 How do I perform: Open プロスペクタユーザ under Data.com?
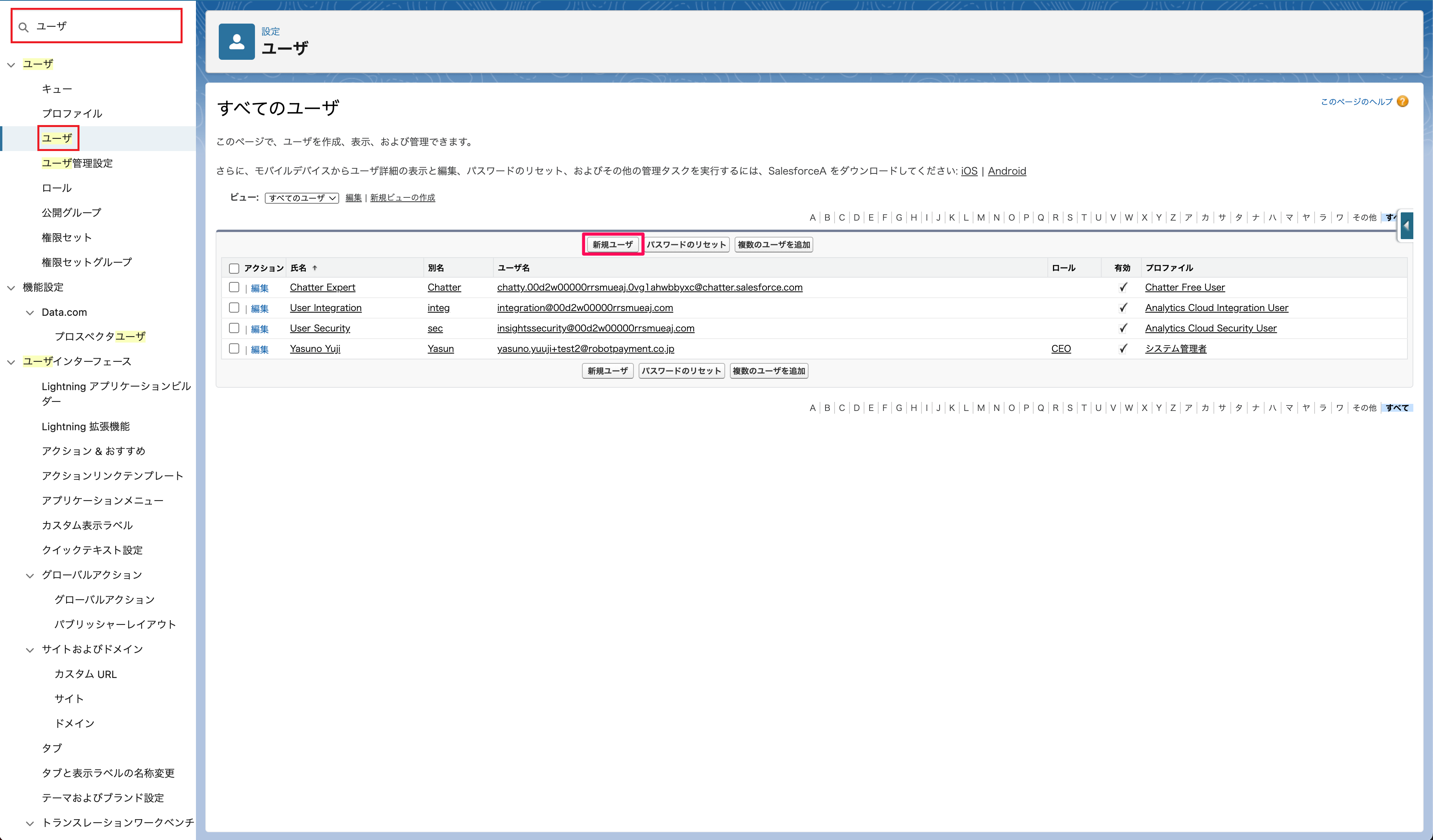[x=100, y=337]
